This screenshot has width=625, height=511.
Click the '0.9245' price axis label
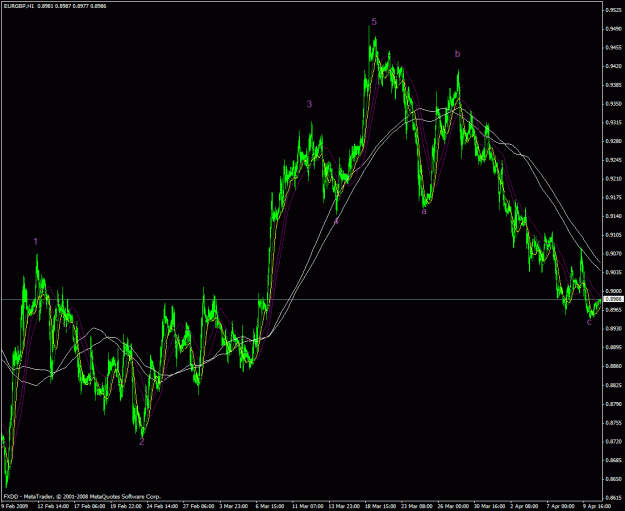pyautogui.click(x=614, y=160)
